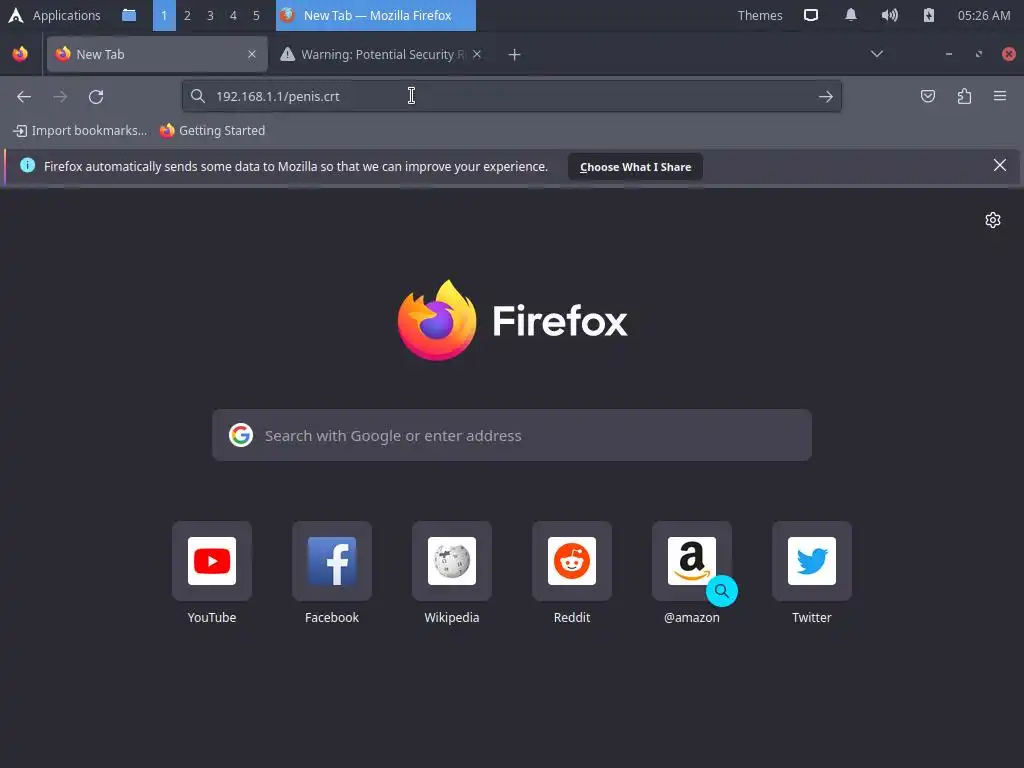Screen dimensions: 1024x768
Task: Switch to the New Tab tab
Action: click(x=157, y=54)
